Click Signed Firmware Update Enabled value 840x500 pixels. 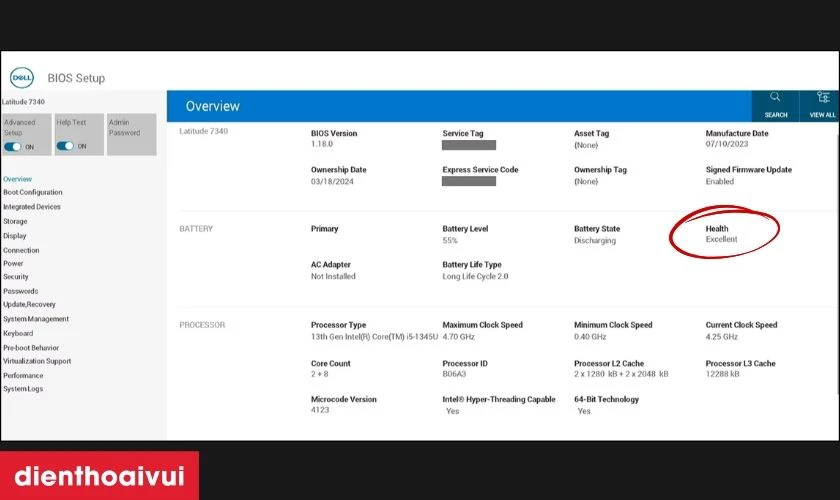tap(719, 181)
